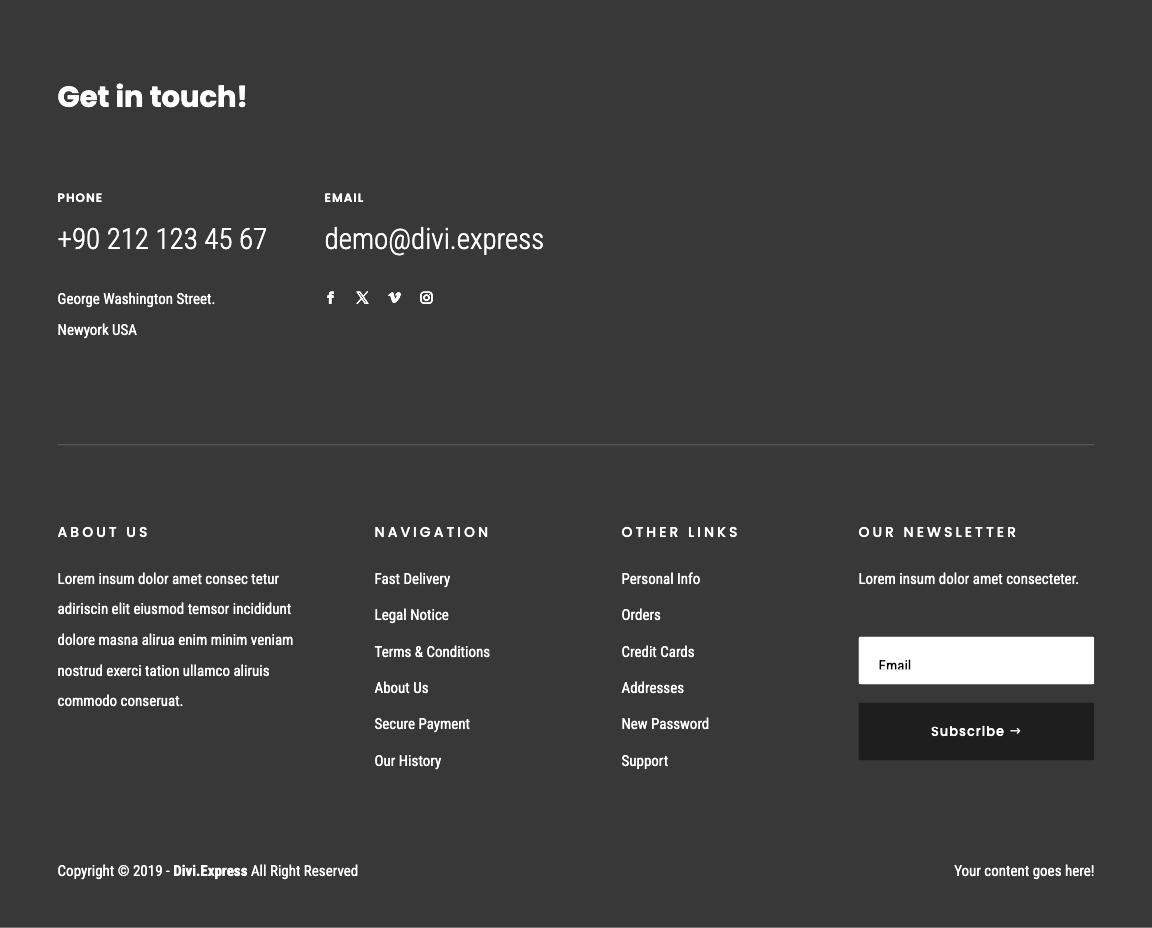Go to the Orders page link
The image size is (1152, 928).
(641, 615)
